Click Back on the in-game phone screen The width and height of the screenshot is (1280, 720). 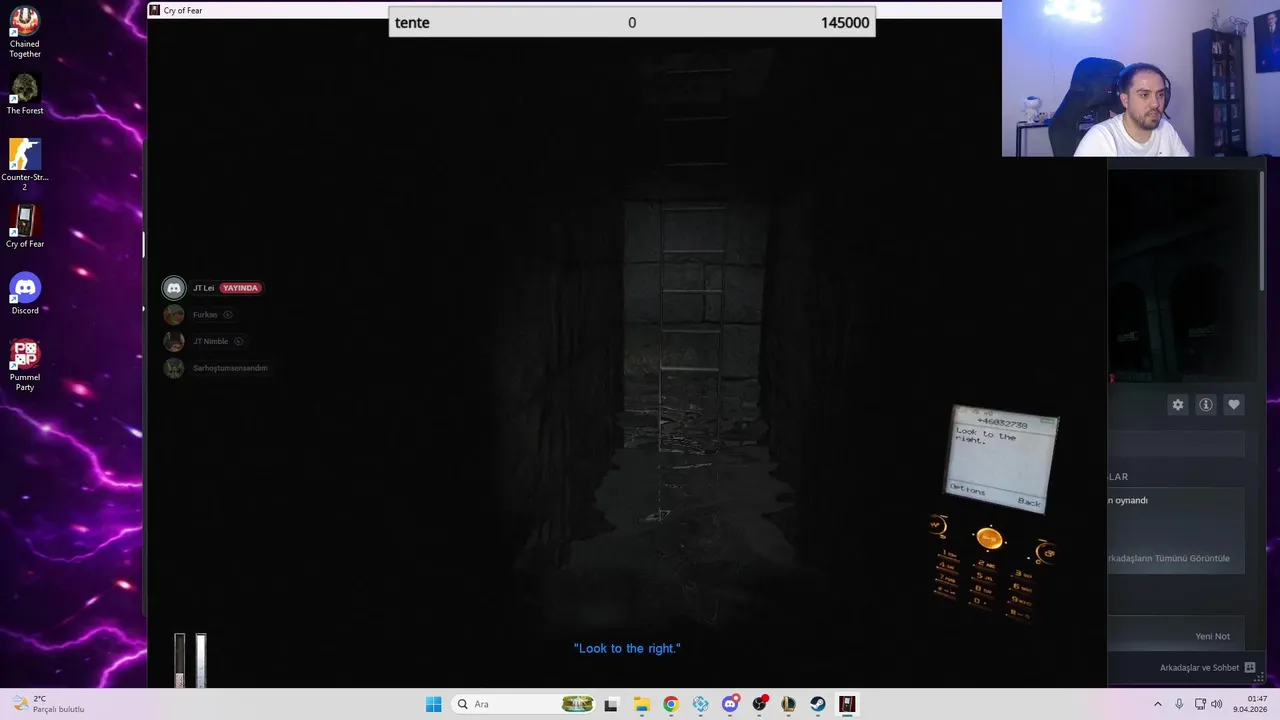[x=1029, y=501]
